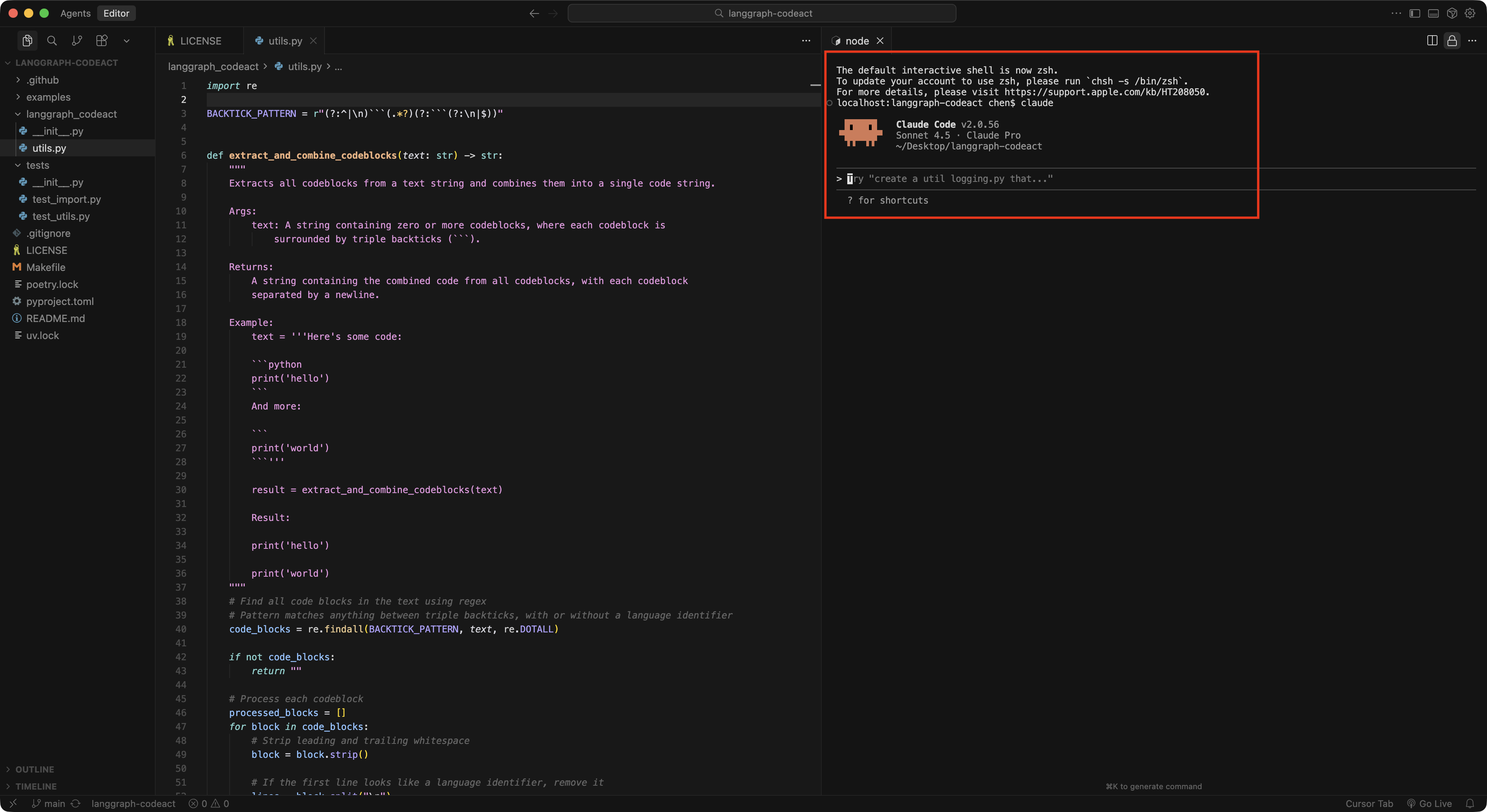Switch to the LICENSE editor tab
The height and width of the screenshot is (812, 1487).
(x=200, y=41)
